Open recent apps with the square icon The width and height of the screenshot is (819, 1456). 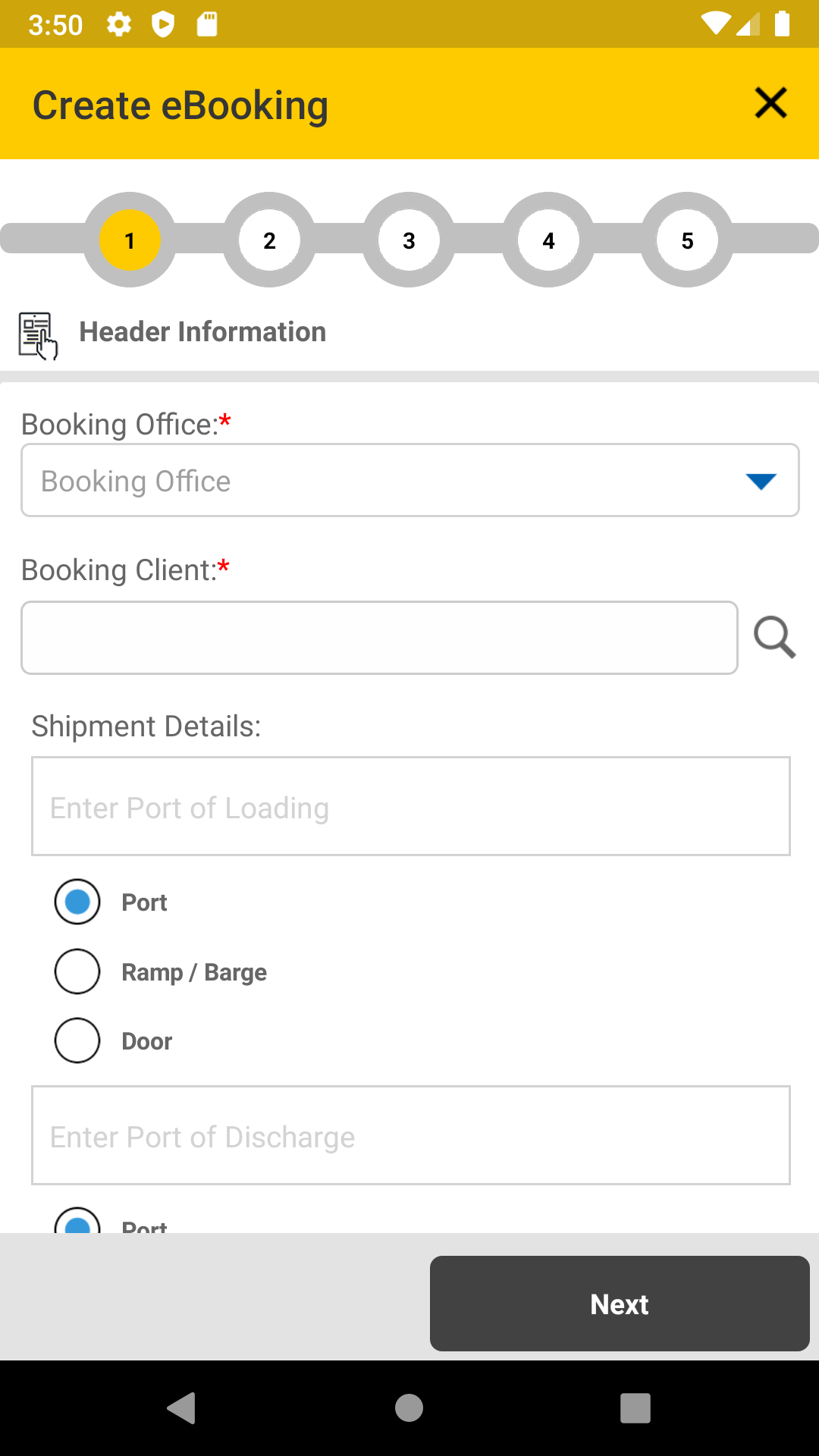pyautogui.click(x=635, y=1408)
